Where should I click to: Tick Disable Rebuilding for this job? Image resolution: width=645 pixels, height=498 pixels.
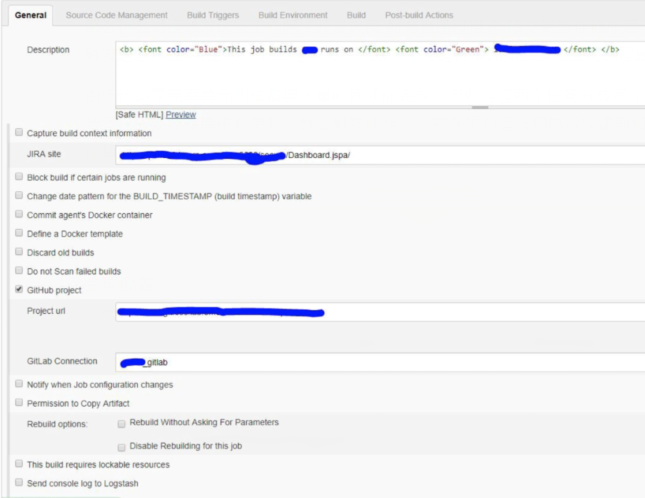(x=122, y=446)
